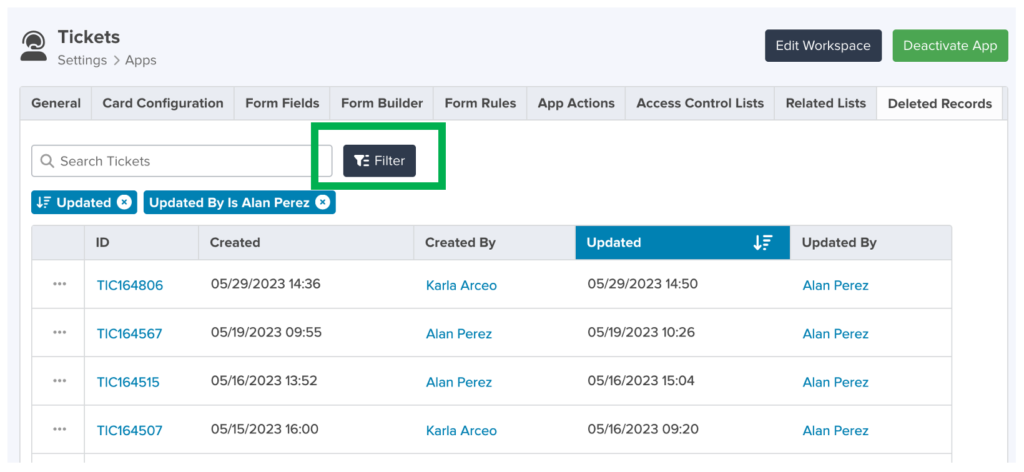Image resolution: width=1024 pixels, height=472 pixels.
Task: Open Updated By Alan Perez link for TIC164515
Action: point(836,382)
